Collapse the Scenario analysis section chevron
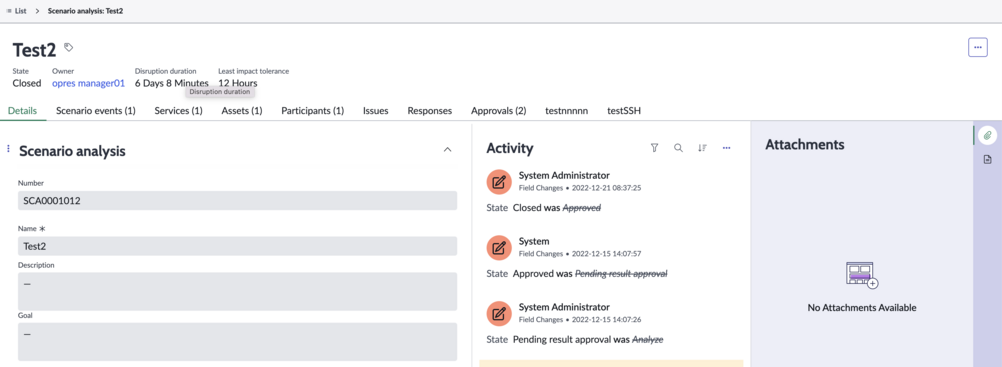Viewport: 1002px width, 367px height. coord(447,150)
